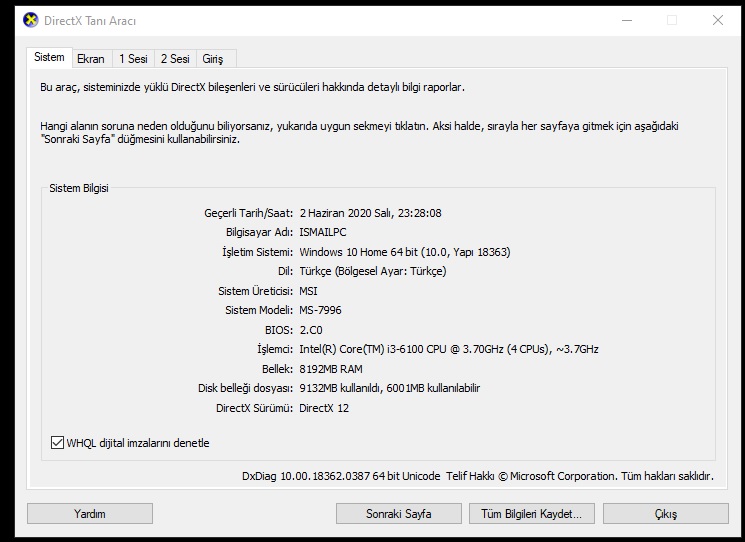This screenshot has height=542, width=745.
Task: Click the BIOS label
Action: click(x=279, y=330)
